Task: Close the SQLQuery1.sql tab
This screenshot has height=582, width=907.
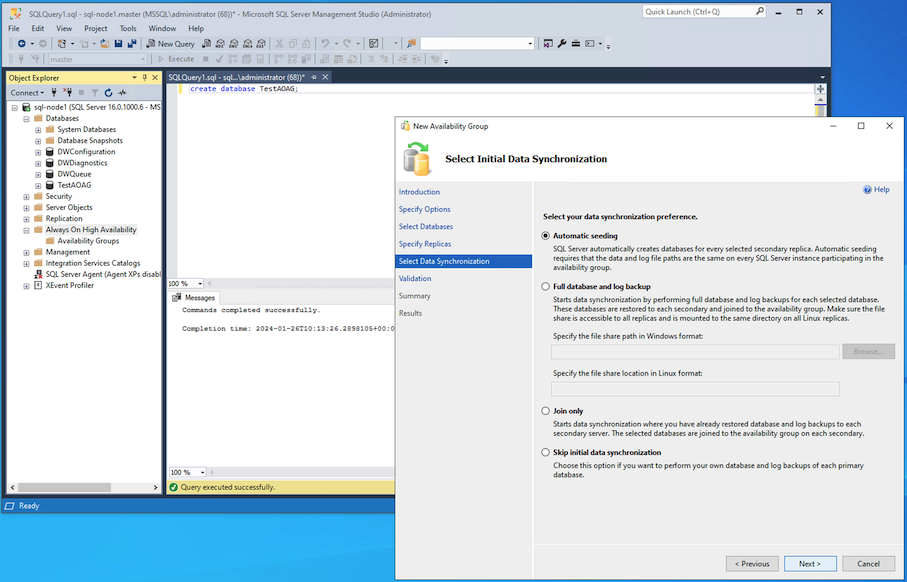Action: click(325, 77)
